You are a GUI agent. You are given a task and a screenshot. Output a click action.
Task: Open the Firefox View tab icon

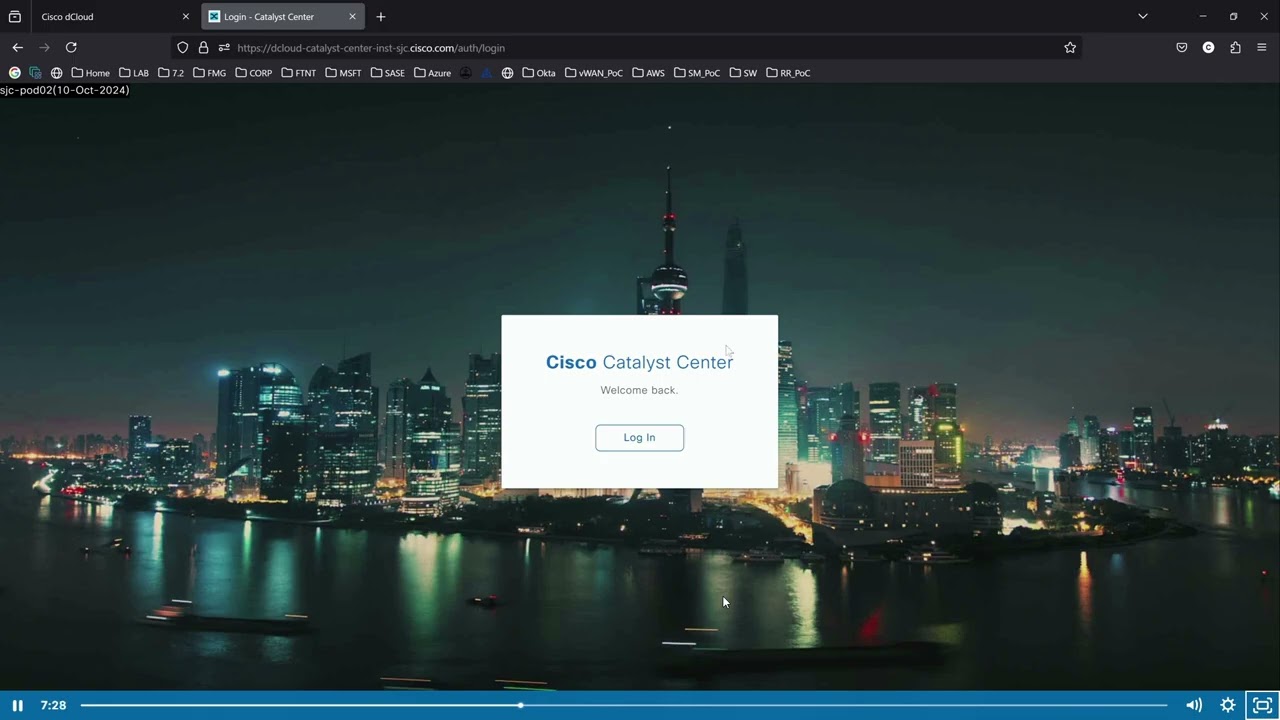coord(14,16)
